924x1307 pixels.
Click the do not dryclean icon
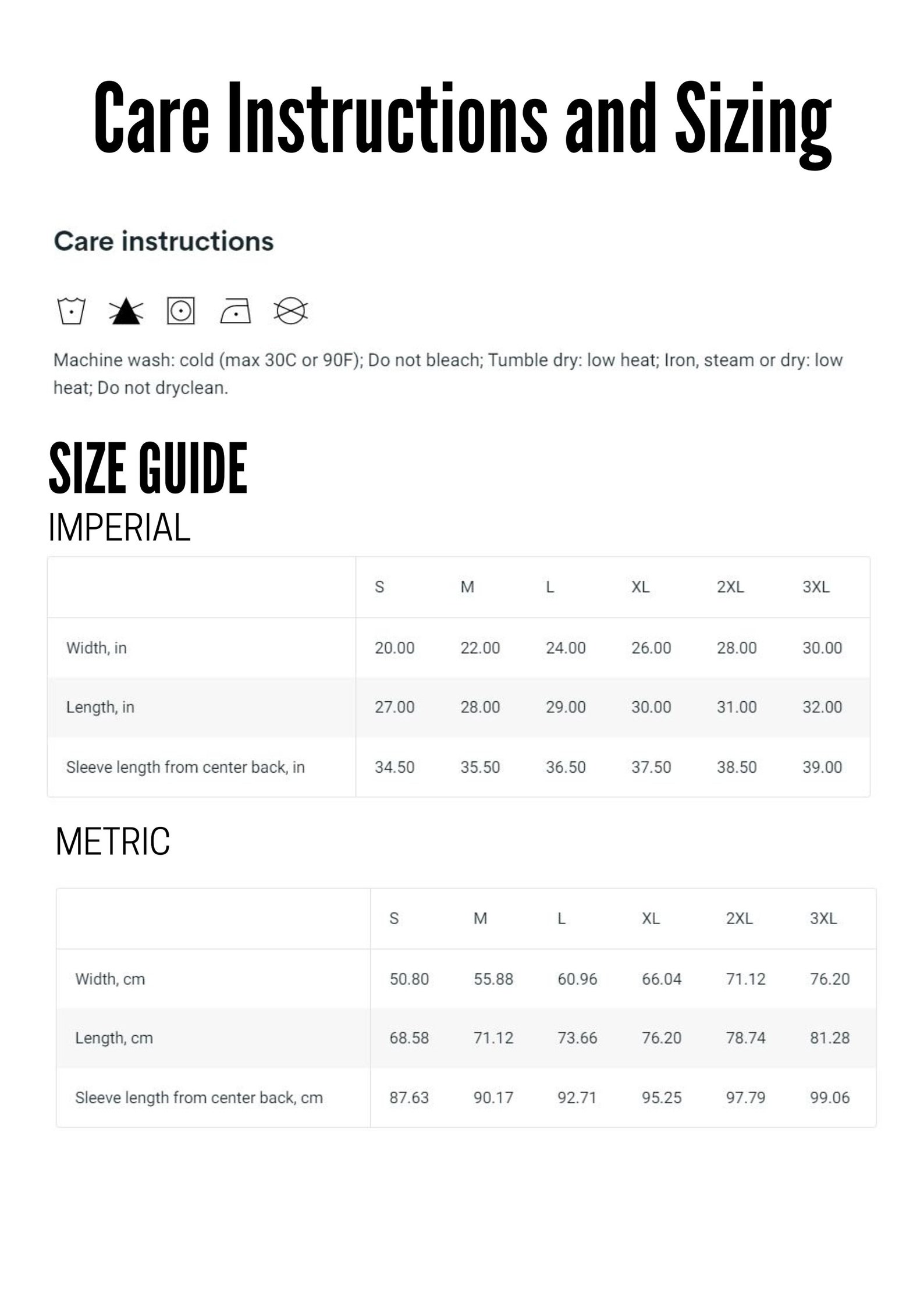tap(290, 311)
